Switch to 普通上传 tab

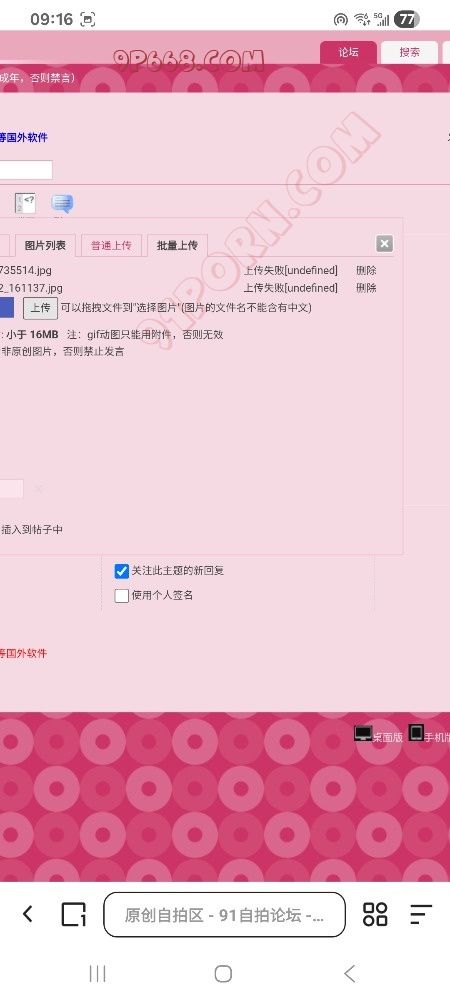[x=111, y=245]
